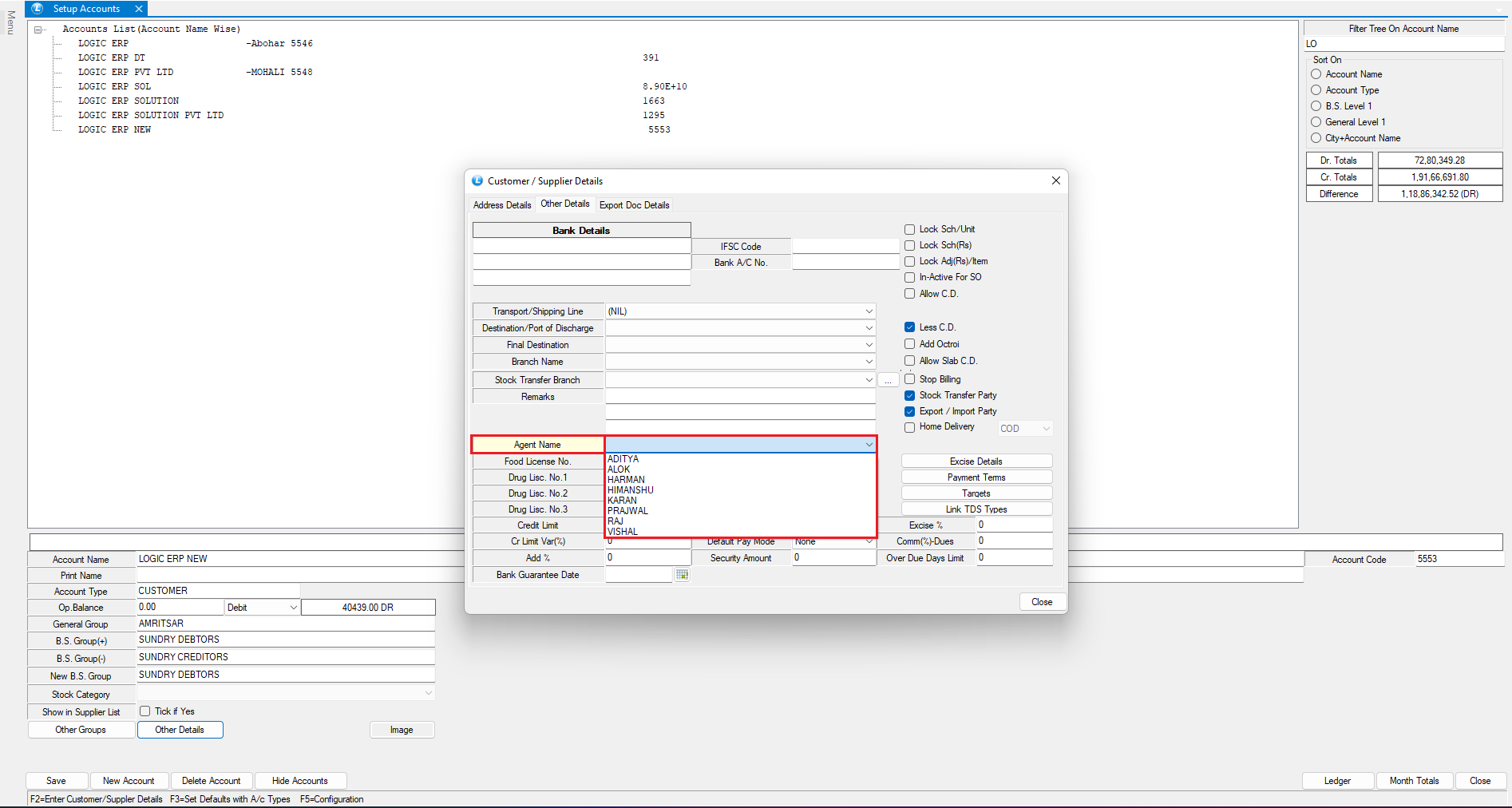Image resolution: width=1512 pixels, height=808 pixels.
Task: Open the Export Doc Details tab
Action: coord(634,205)
